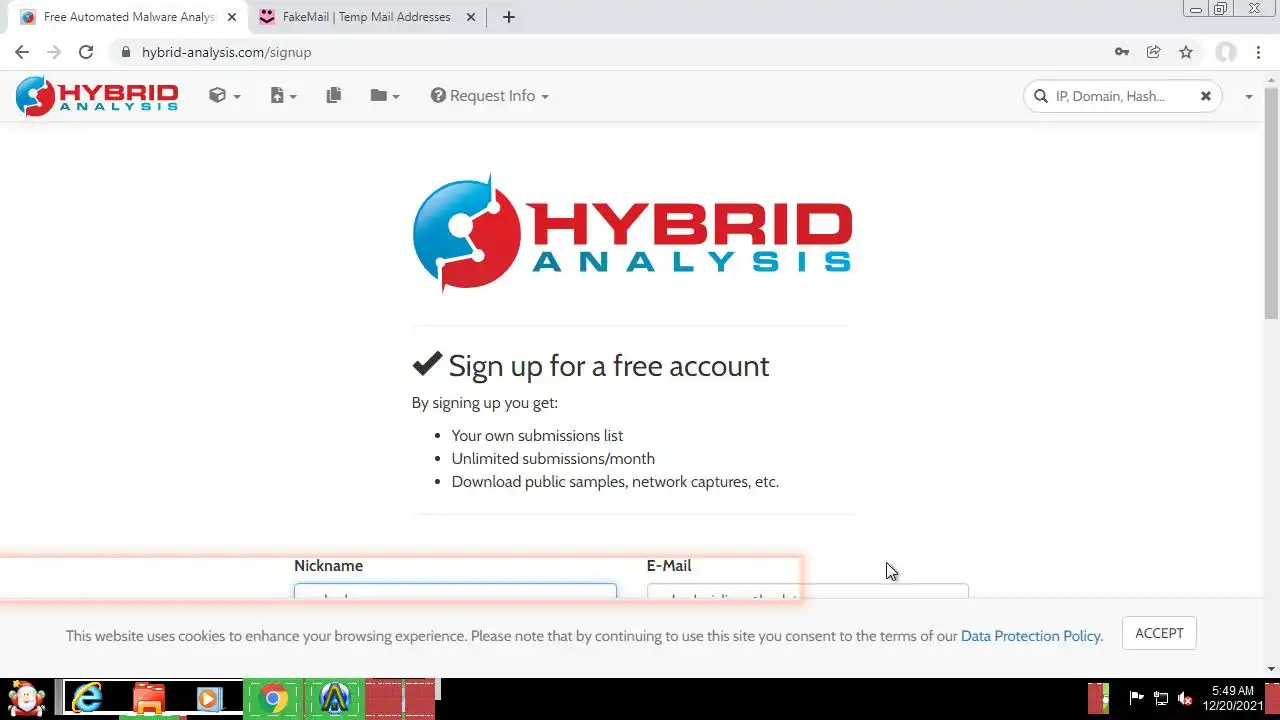
Task: Launch Internet Explorer from taskbar
Action: point(88,698)
